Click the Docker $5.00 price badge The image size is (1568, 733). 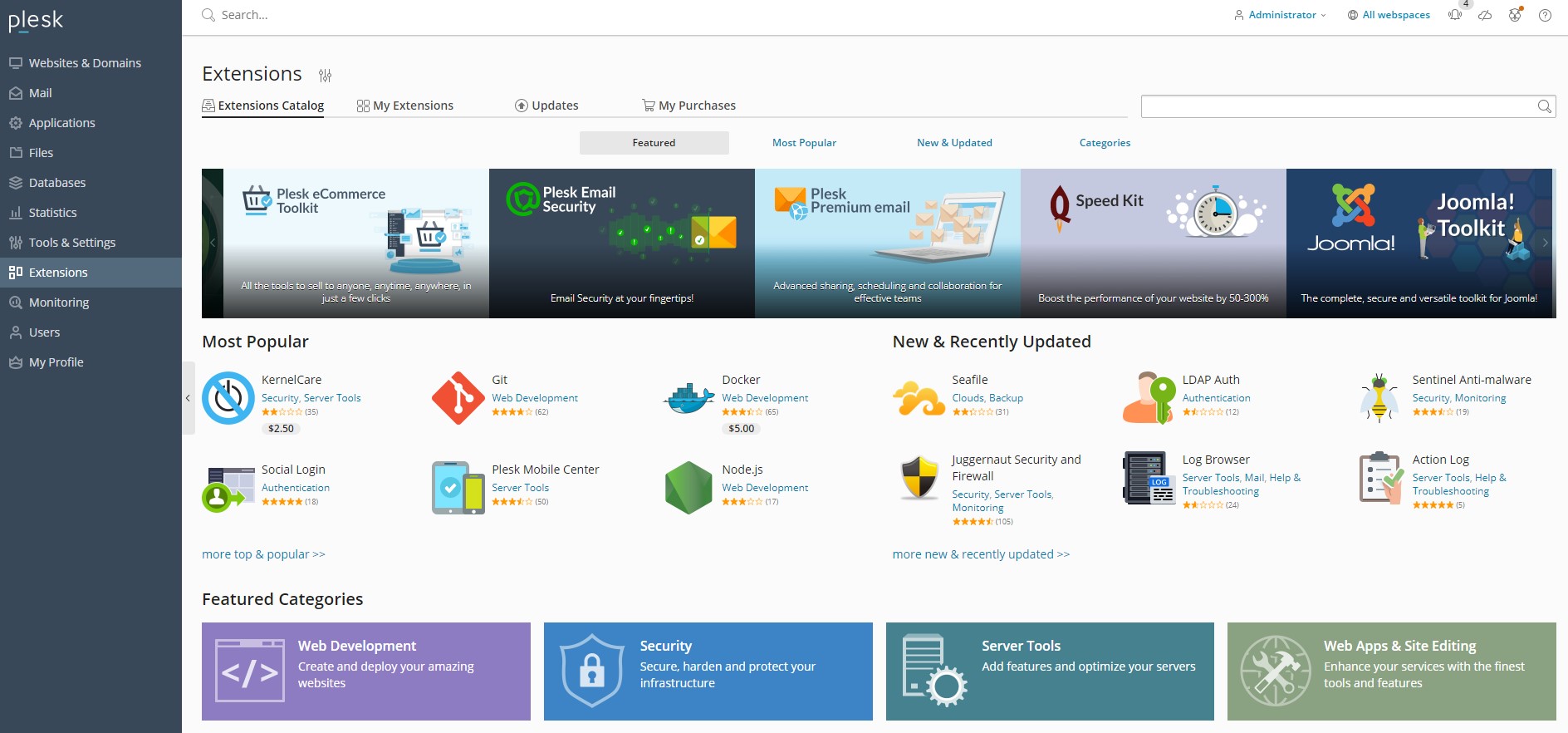pos(742,429)
